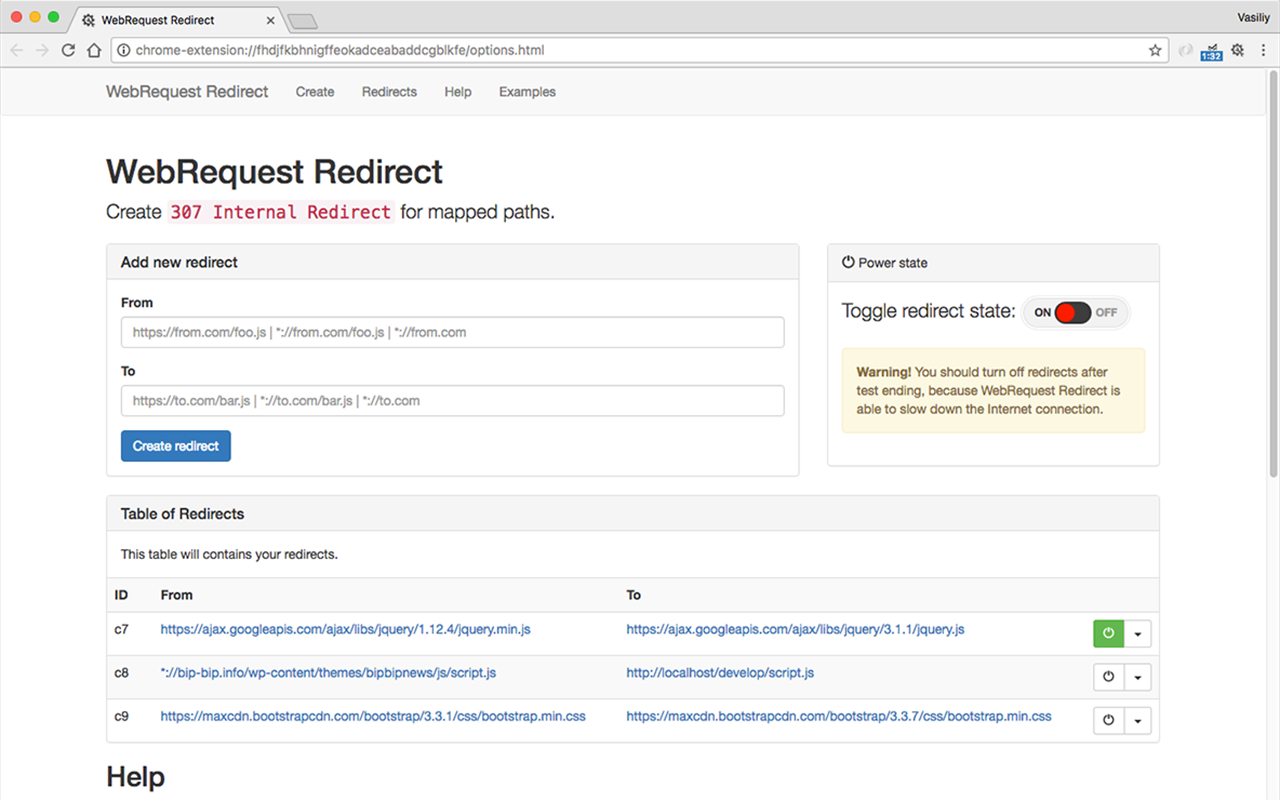Image resolution: width=1280 pixels, height=800 pixels.
Task: Click the Vasiliy profile name
Action: [1254, 17]
